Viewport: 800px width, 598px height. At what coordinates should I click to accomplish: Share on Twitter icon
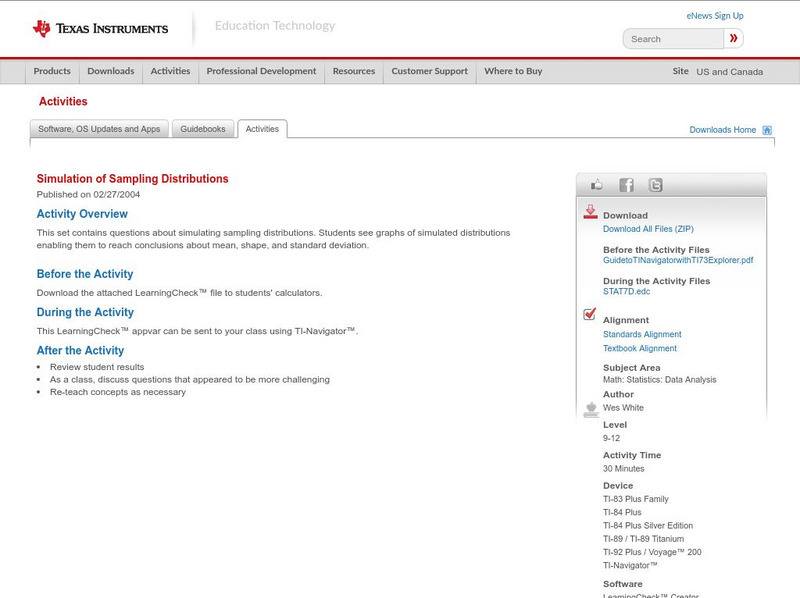click(655, 185)
